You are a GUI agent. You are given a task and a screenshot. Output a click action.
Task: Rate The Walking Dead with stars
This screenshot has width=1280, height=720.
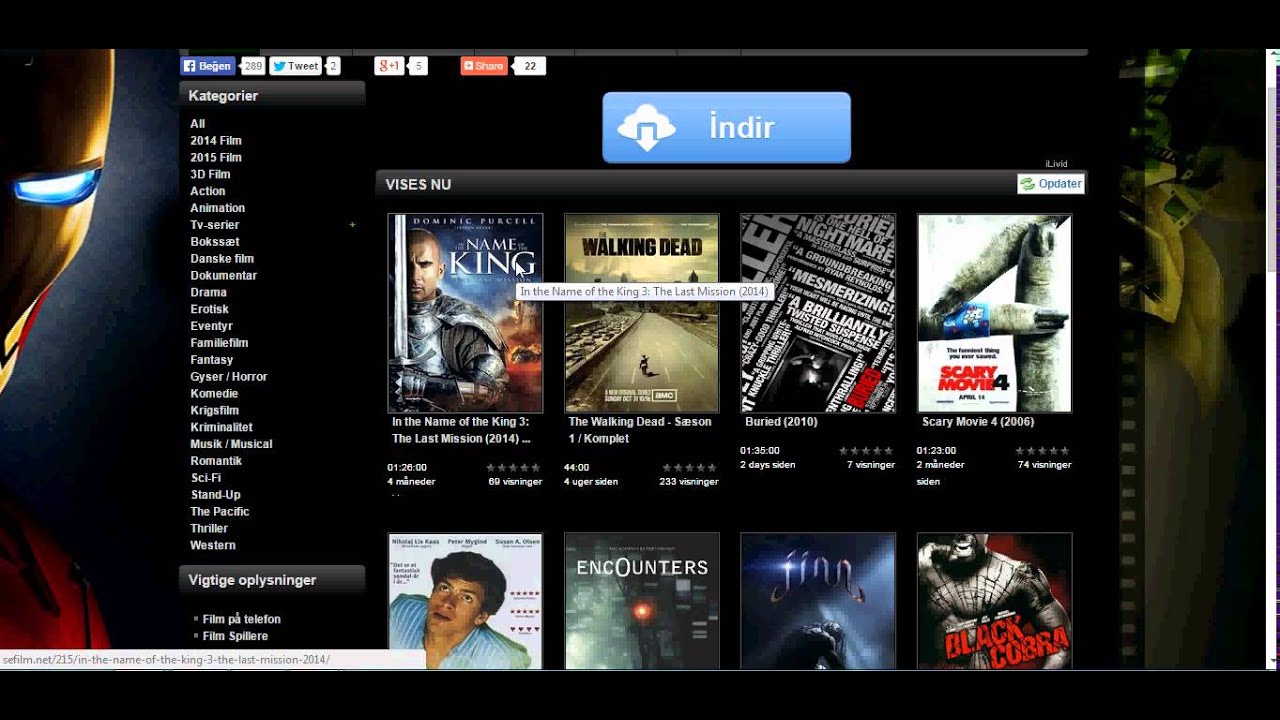coord(690,468)
